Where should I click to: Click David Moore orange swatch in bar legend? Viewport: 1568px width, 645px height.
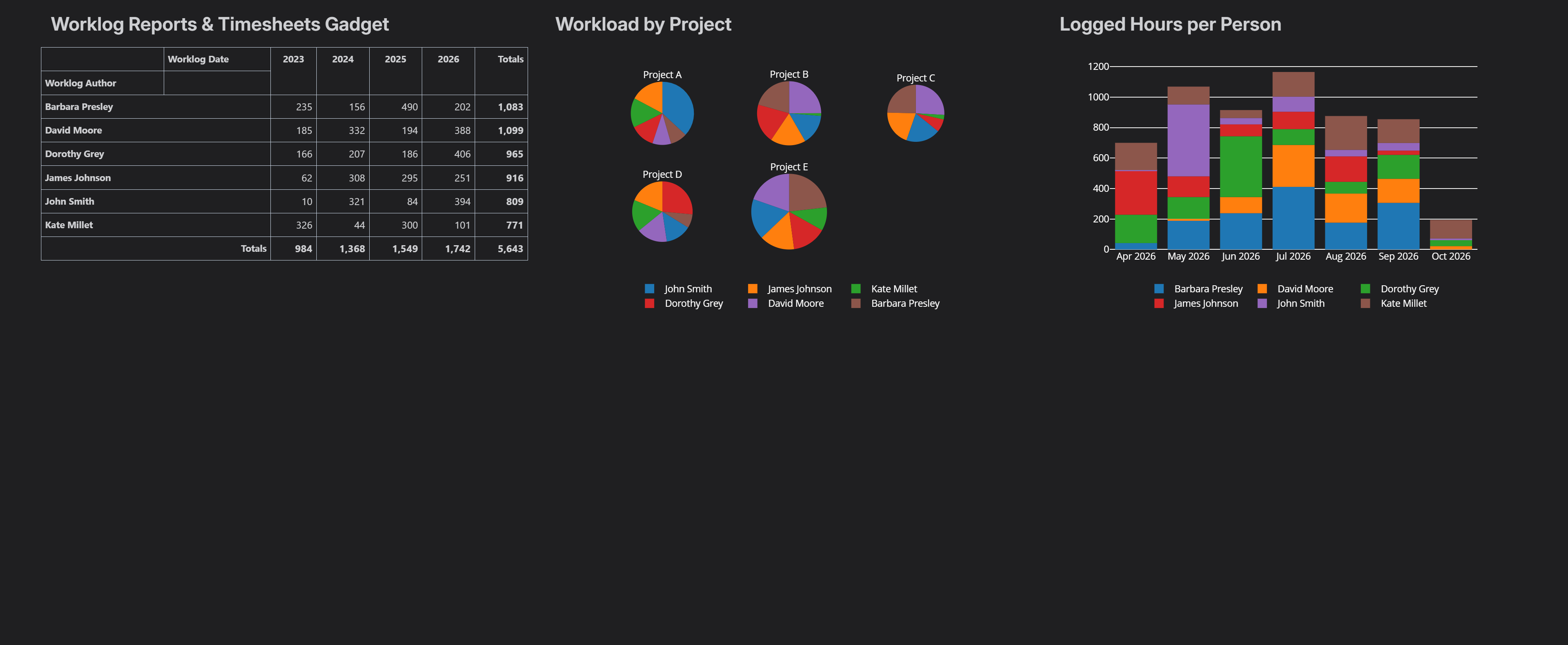pyautogui.click(x=1262, y=289)
